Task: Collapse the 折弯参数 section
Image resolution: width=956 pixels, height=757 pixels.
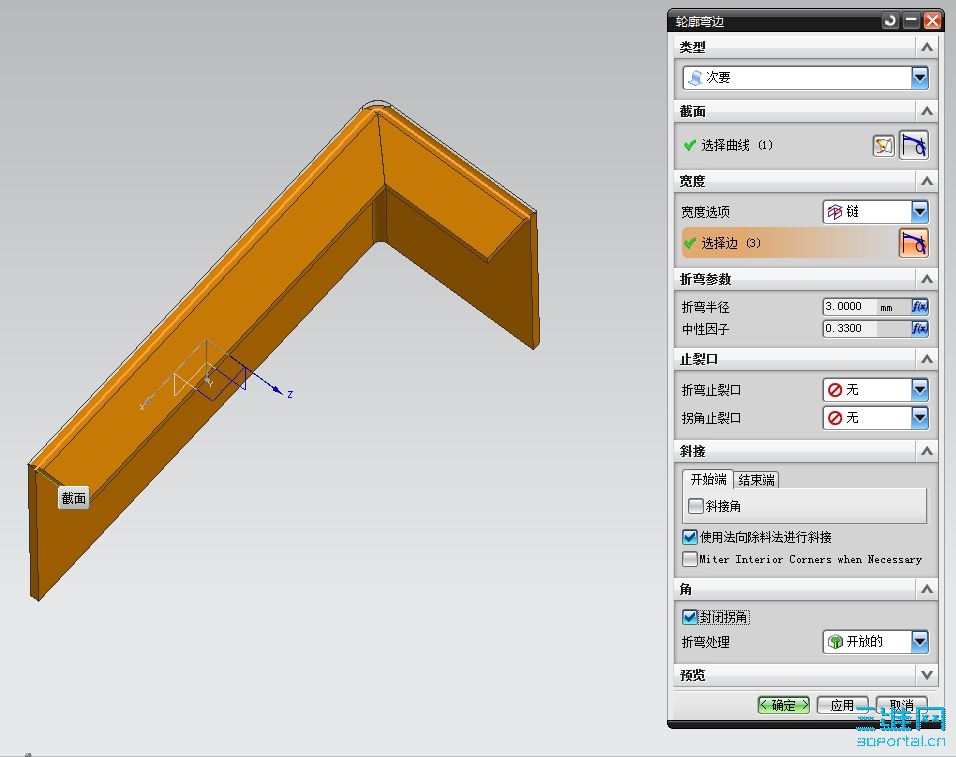Action: [x=927, y=279]
